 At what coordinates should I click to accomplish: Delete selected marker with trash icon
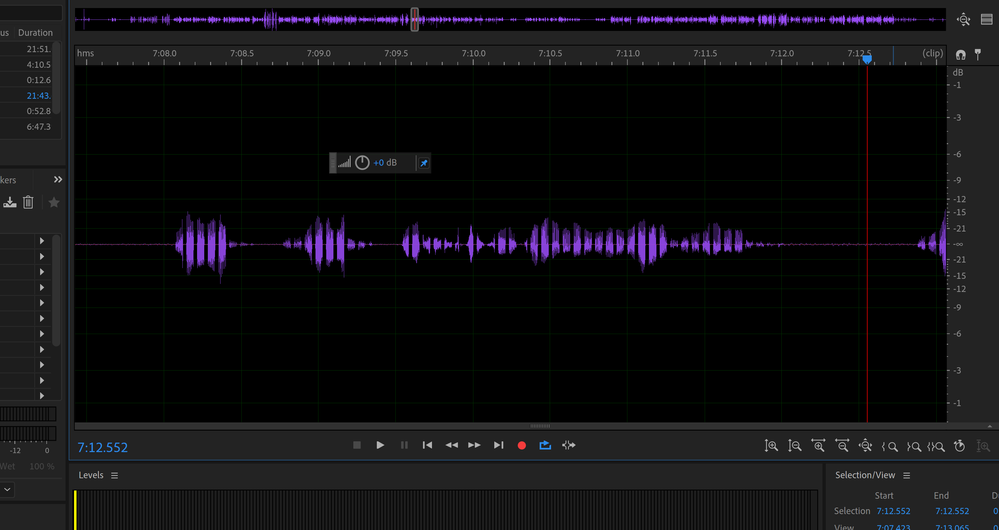pos(28,203)
